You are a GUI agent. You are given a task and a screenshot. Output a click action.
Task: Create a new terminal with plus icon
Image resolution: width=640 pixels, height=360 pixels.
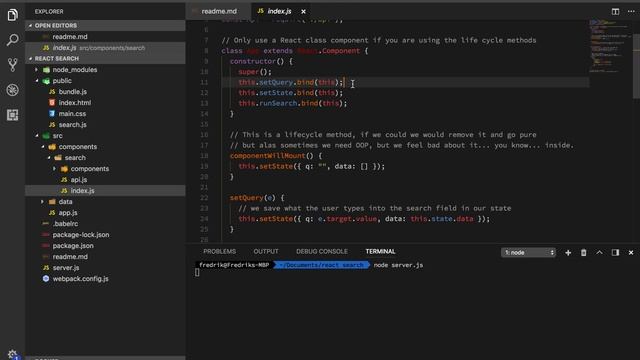coord(568,253)
